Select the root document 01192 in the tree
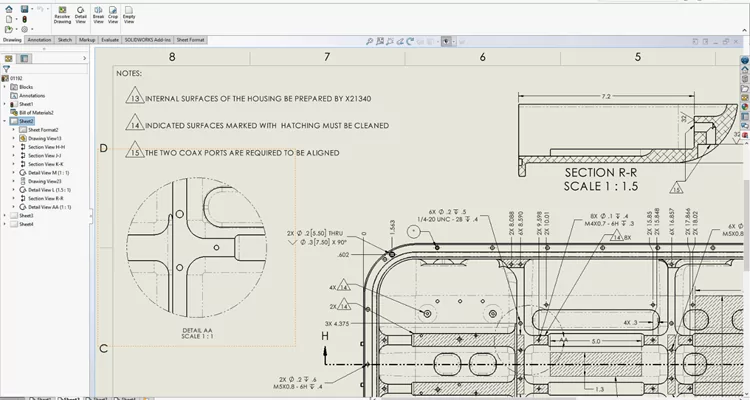The image size is (750, 400). point(12,78)
